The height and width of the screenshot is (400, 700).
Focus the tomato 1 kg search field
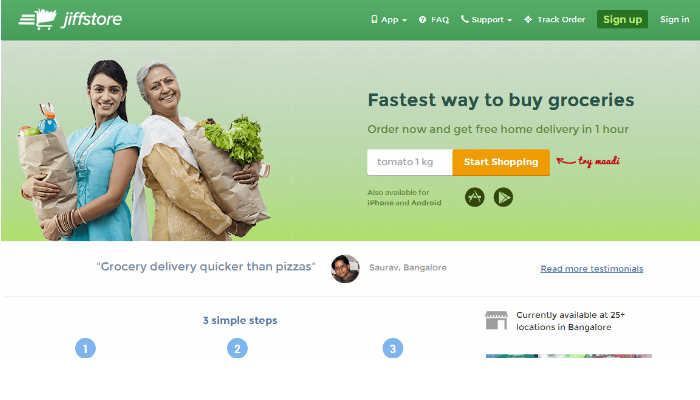click(x=410, y=162)
